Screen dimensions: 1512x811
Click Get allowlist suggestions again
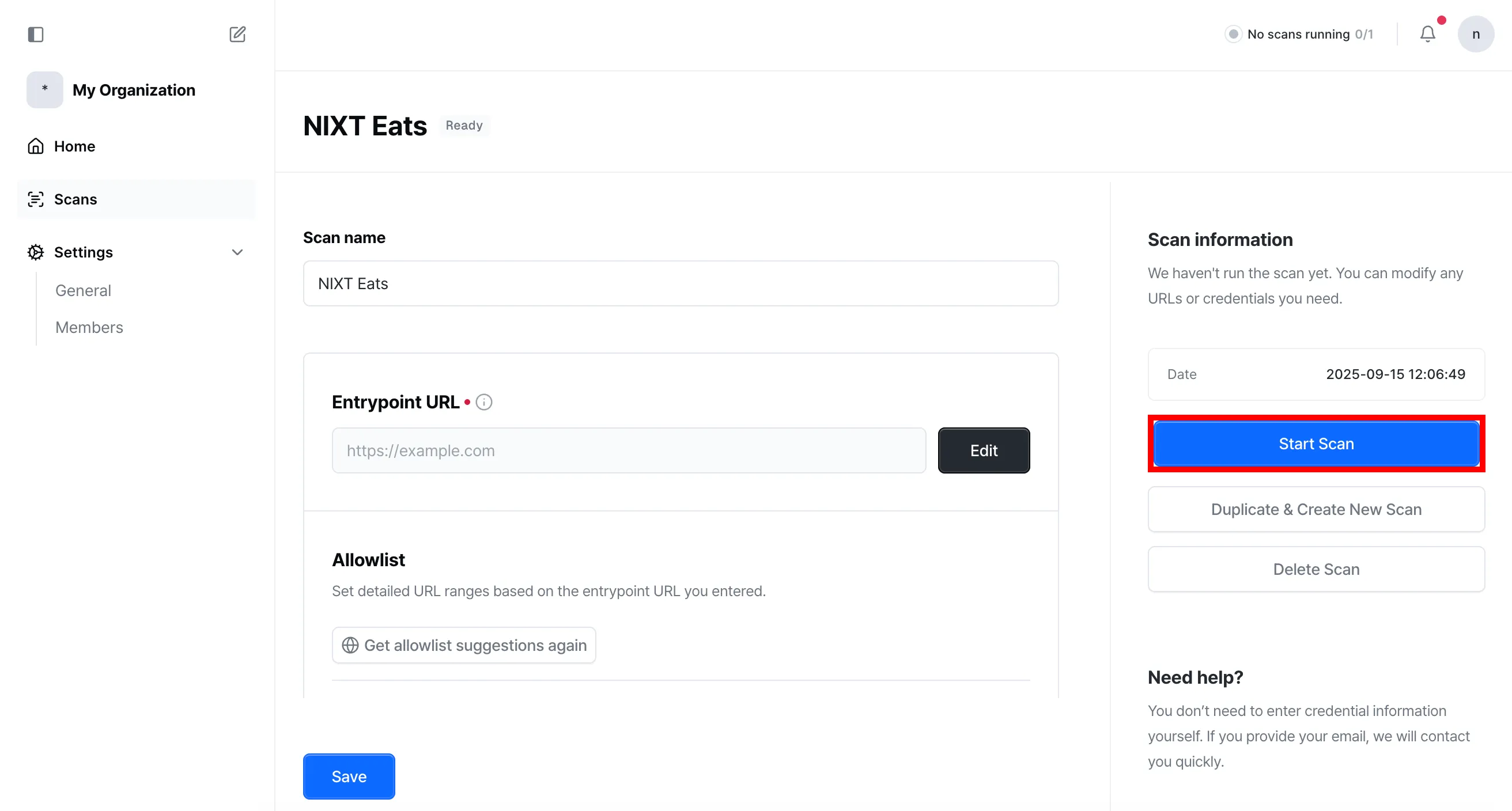click(464, 646)
